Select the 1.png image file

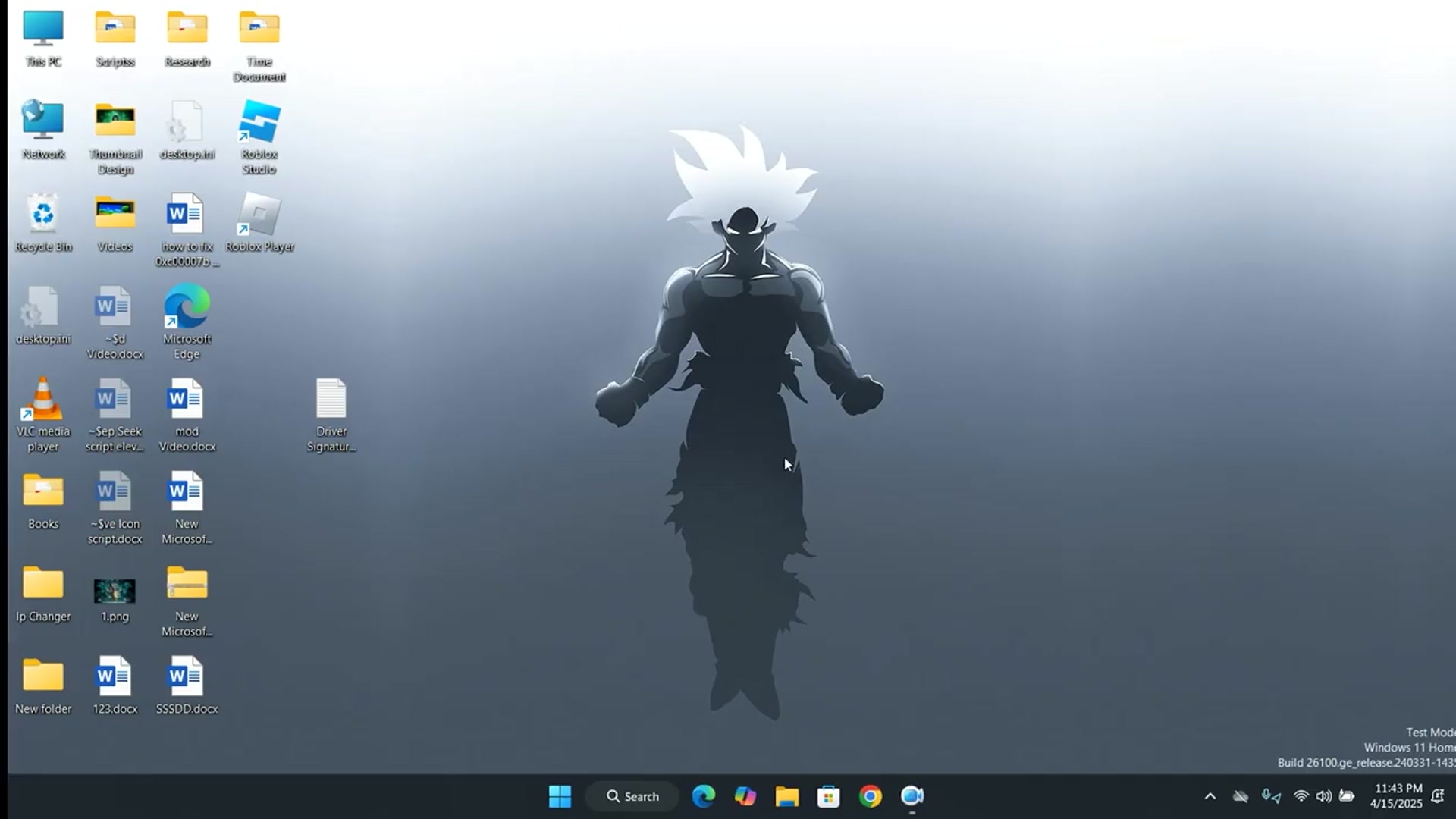[115, 599]
